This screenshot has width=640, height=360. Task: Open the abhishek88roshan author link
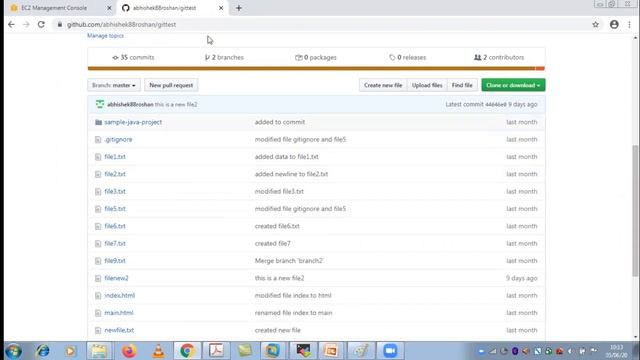(x=130, y=104)
